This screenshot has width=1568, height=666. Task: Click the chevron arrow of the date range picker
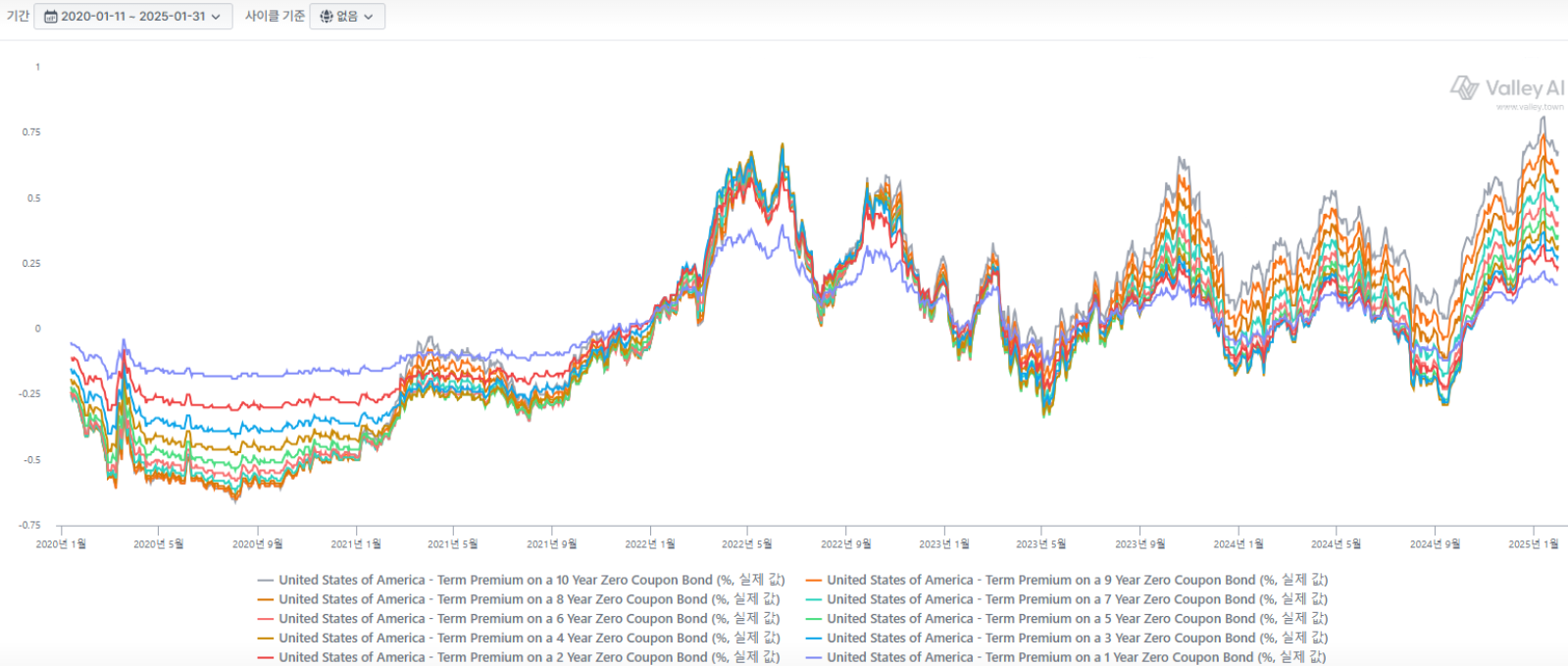point(217,17)
